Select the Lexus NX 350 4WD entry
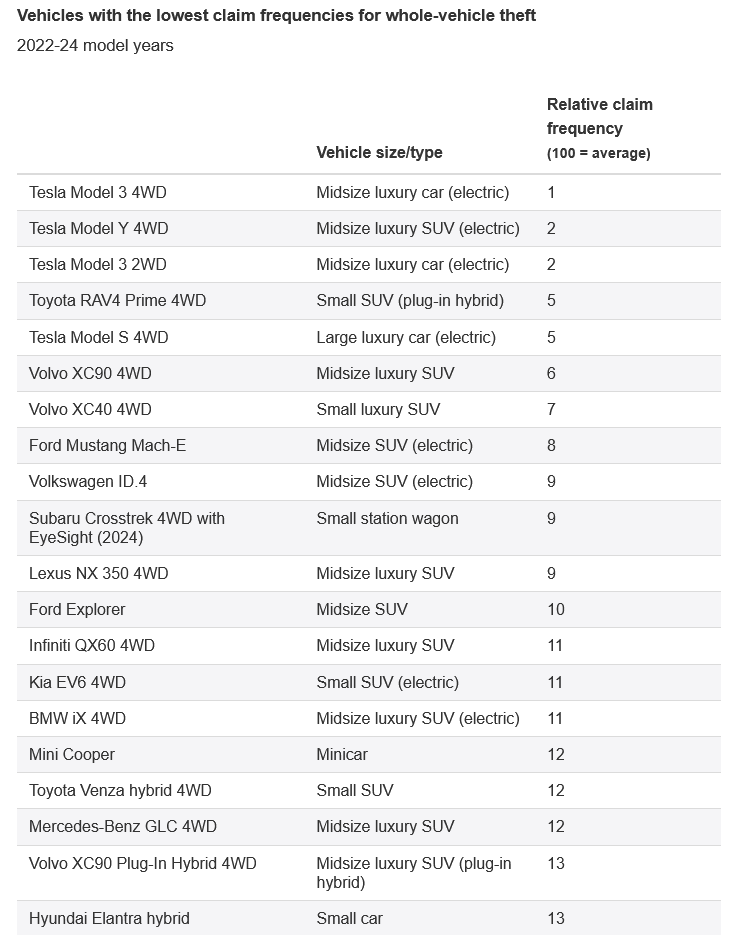This screenshot has height=935, width=748. click(x=98, y=573)
